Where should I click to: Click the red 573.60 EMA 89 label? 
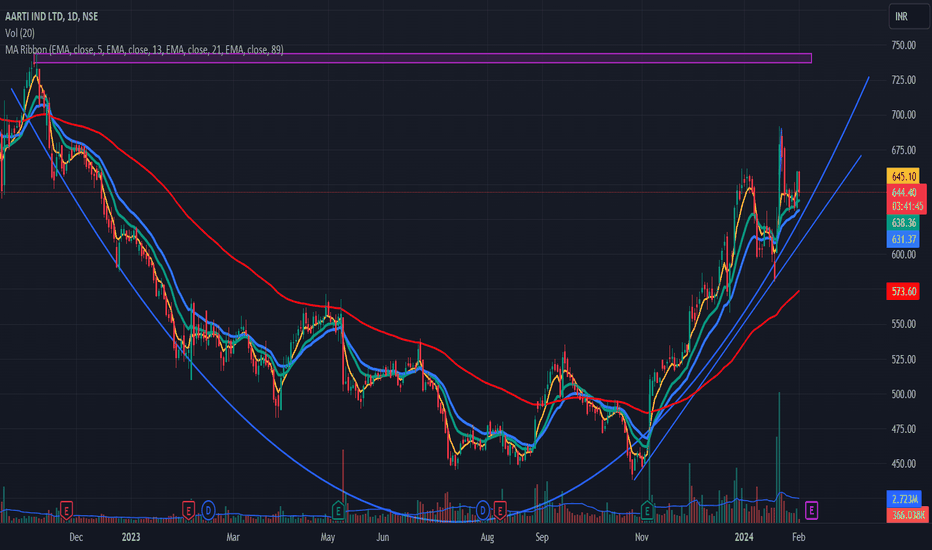coord(903,291)
